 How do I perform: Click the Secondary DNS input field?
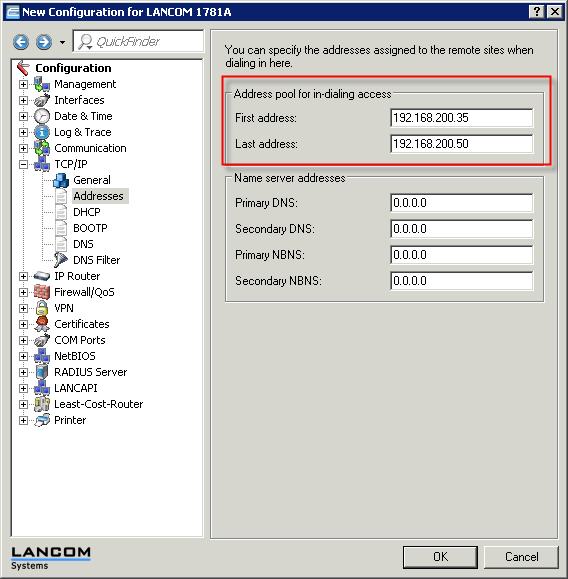point(462,229)
